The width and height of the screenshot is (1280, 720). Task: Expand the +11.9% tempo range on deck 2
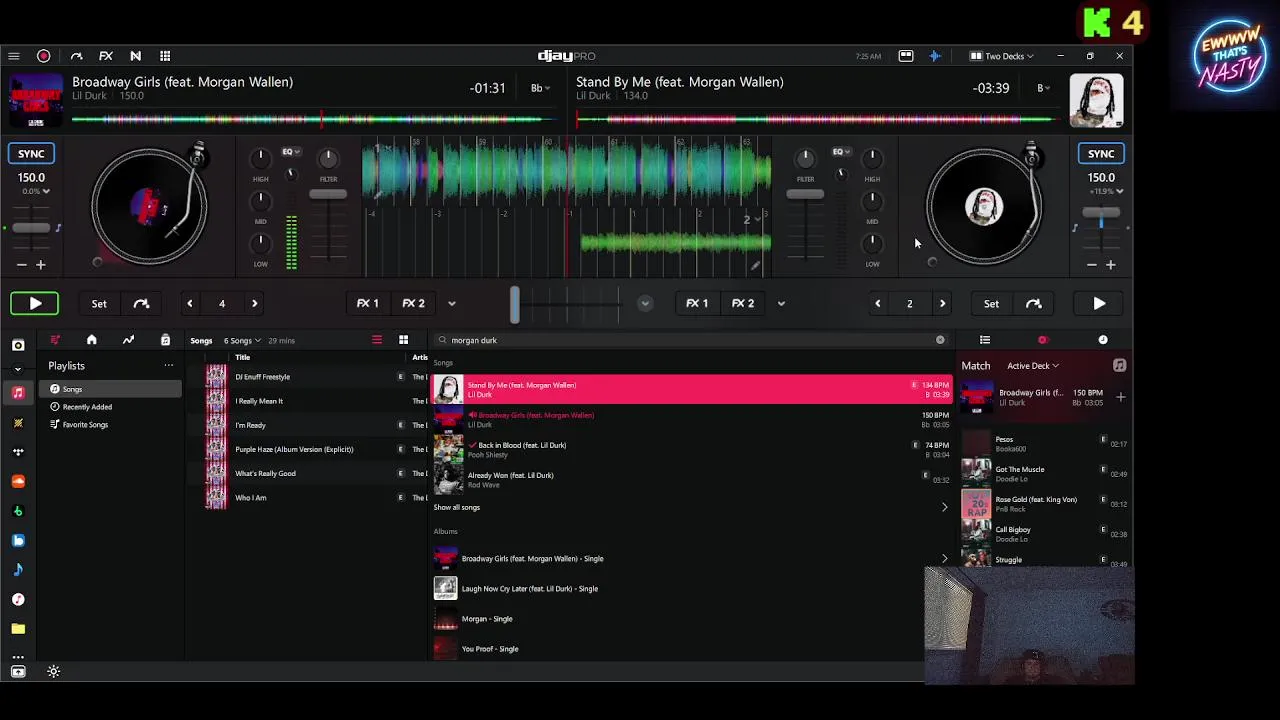[x=1105, y=191]
